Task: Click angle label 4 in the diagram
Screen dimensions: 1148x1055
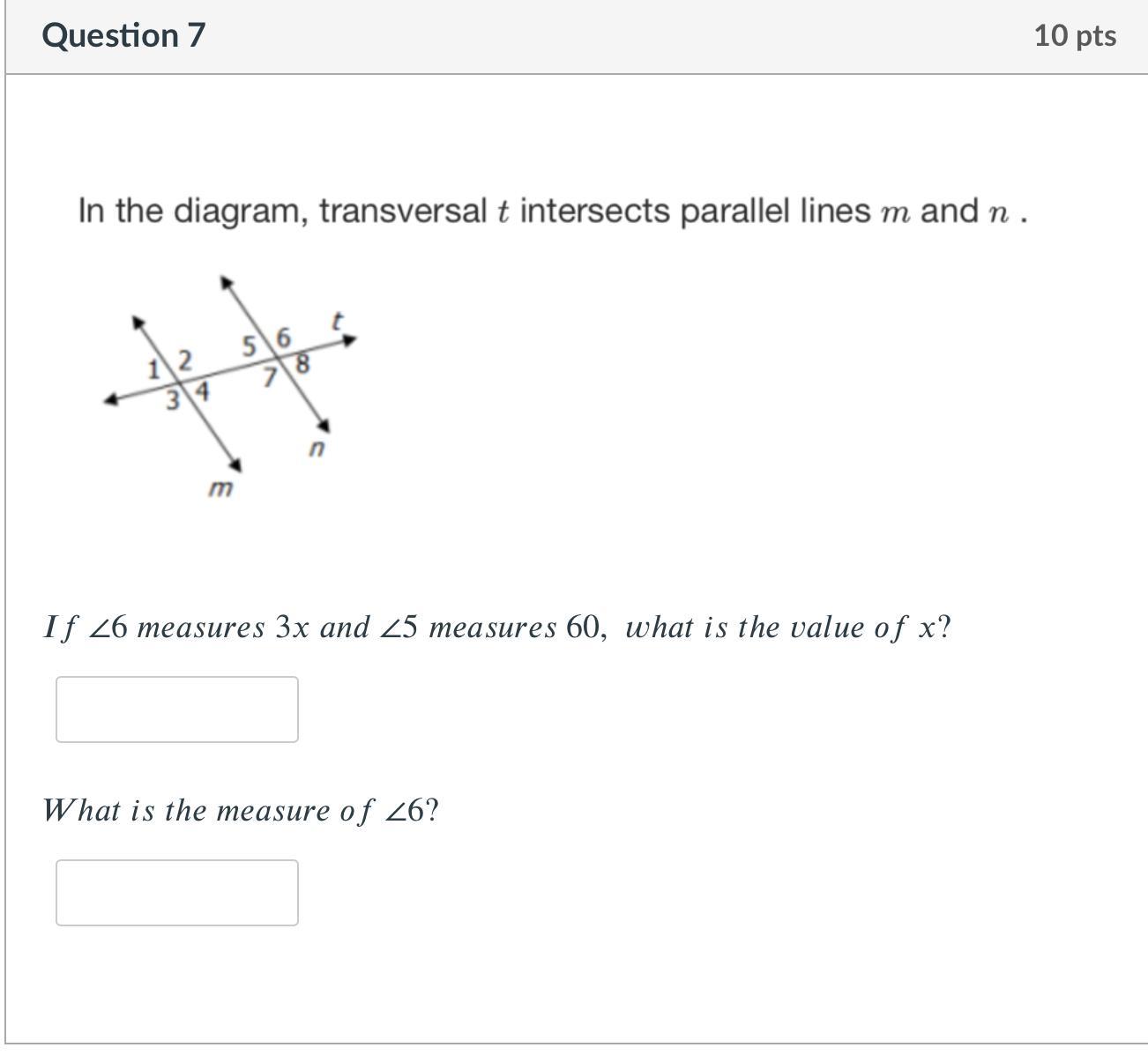Action: click(203, 390)
